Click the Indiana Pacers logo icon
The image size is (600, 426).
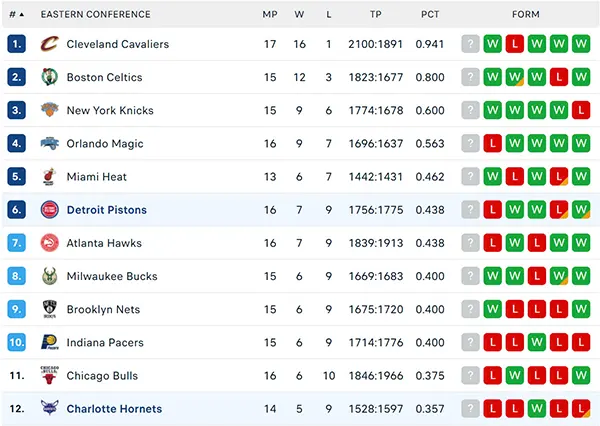tap(50, 342)
